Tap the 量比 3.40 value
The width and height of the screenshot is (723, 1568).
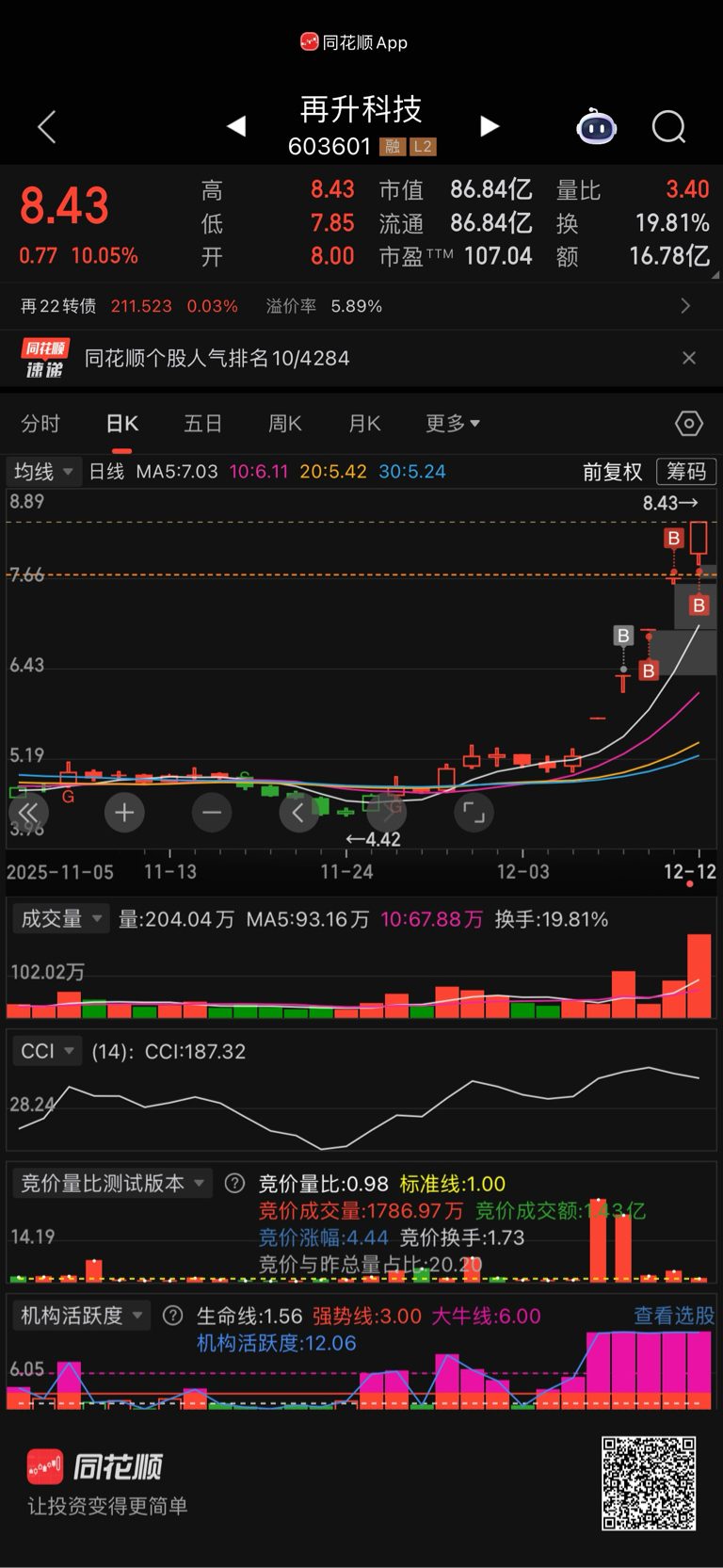(687, 190)
